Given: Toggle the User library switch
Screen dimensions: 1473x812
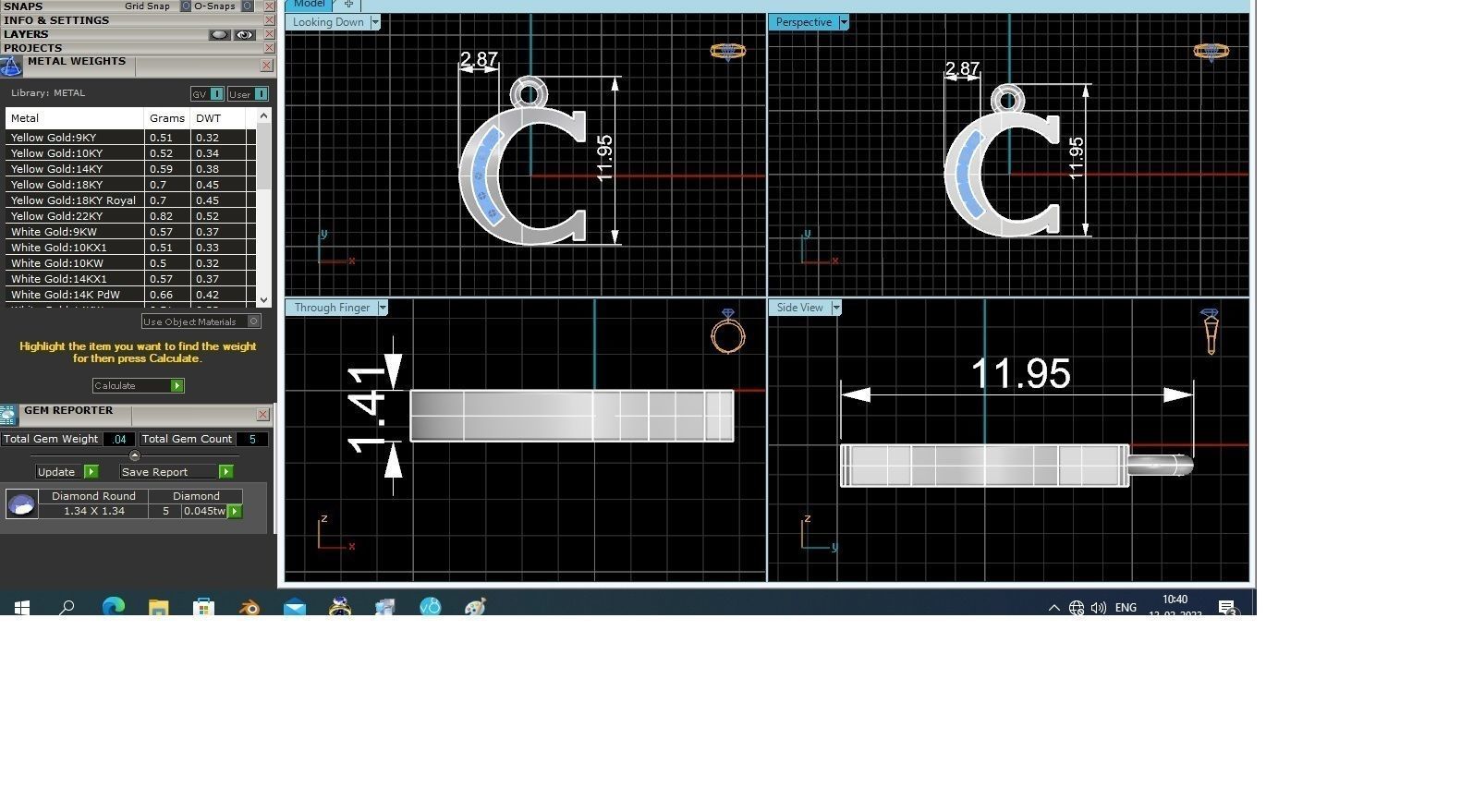Looking at the screenshot, I should [x=262, y=94].
